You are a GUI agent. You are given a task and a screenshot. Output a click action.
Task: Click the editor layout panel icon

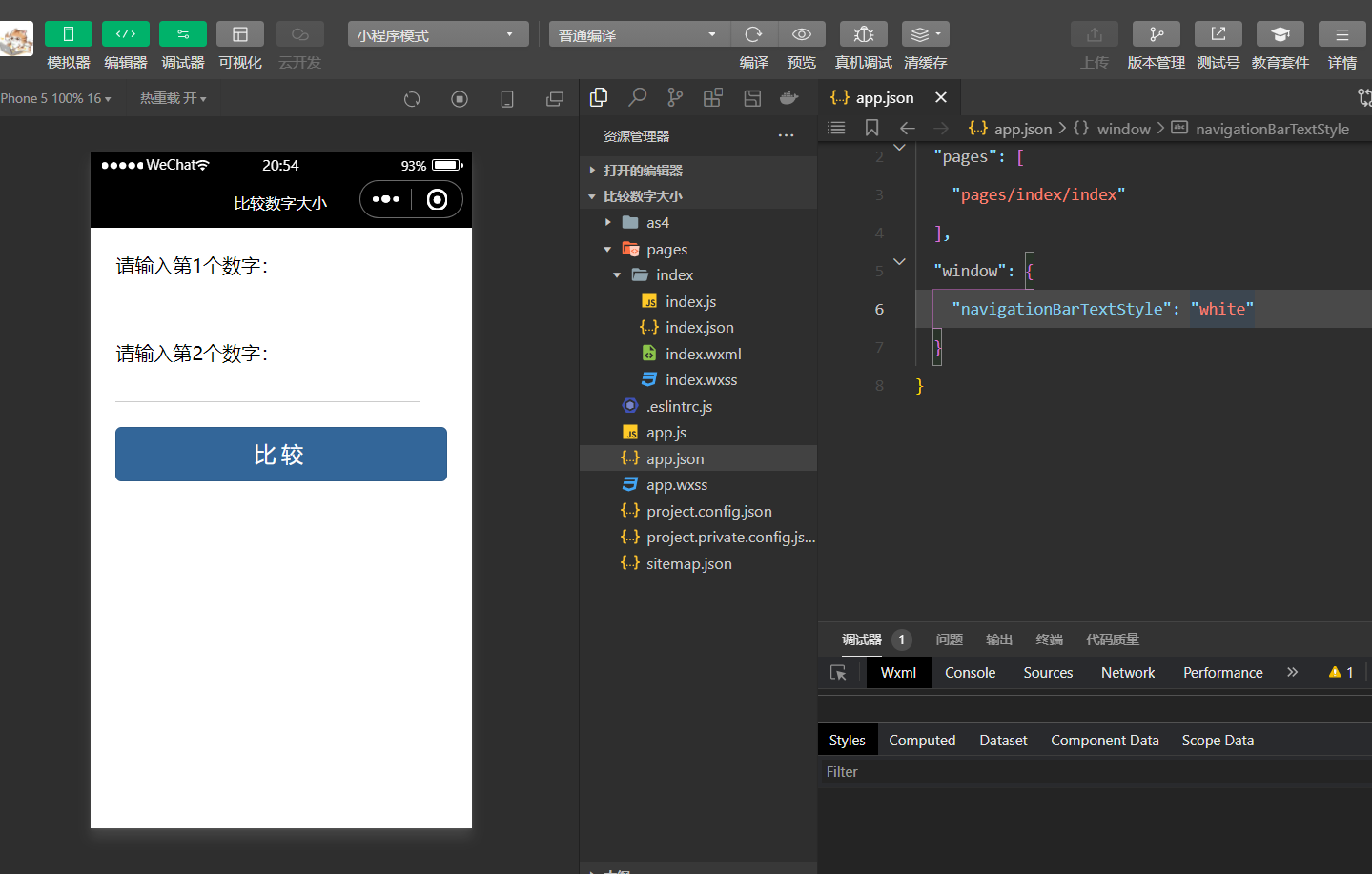[x=752, y=97]
